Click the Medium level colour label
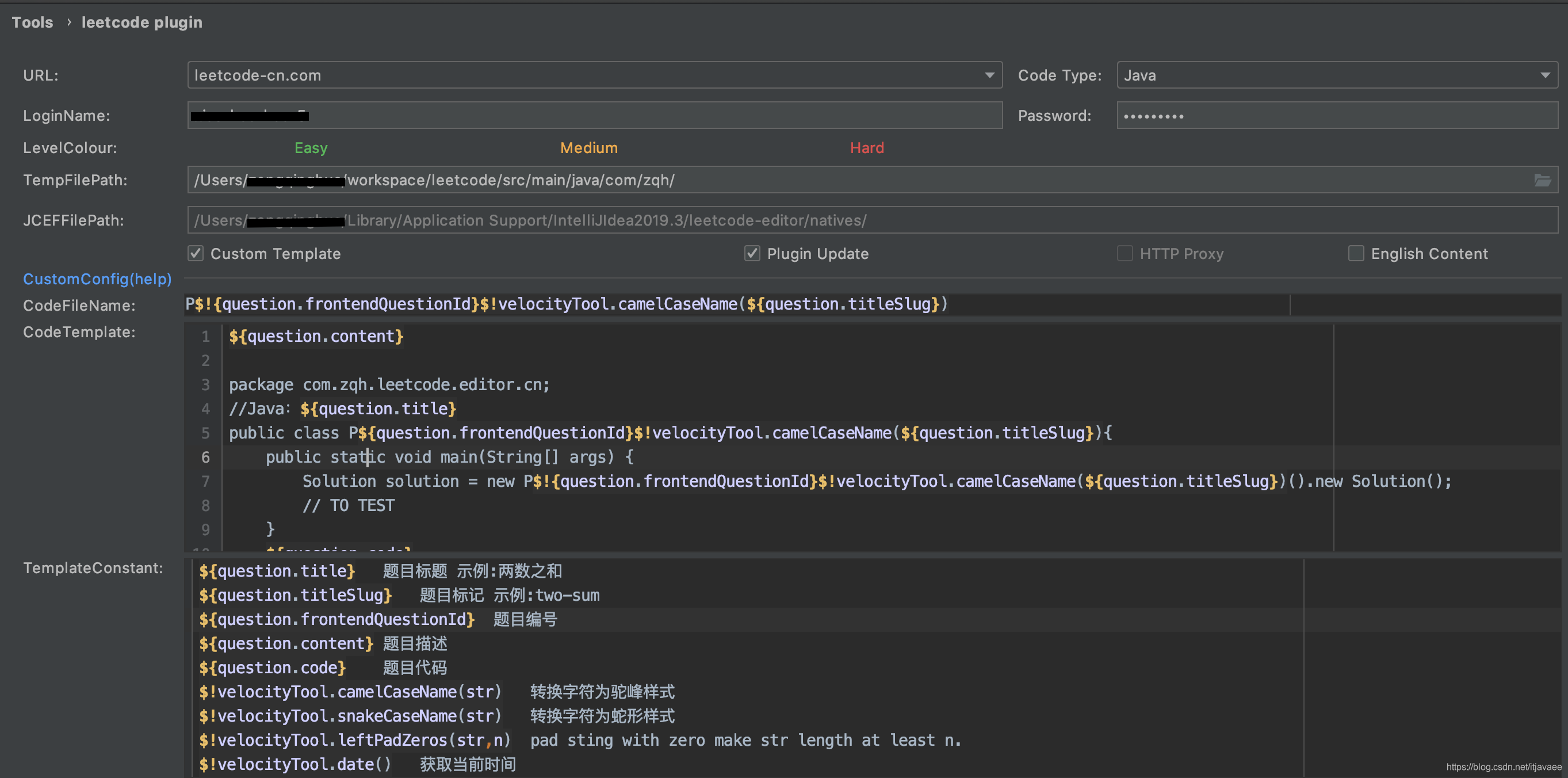 click(x=588, y=148)
